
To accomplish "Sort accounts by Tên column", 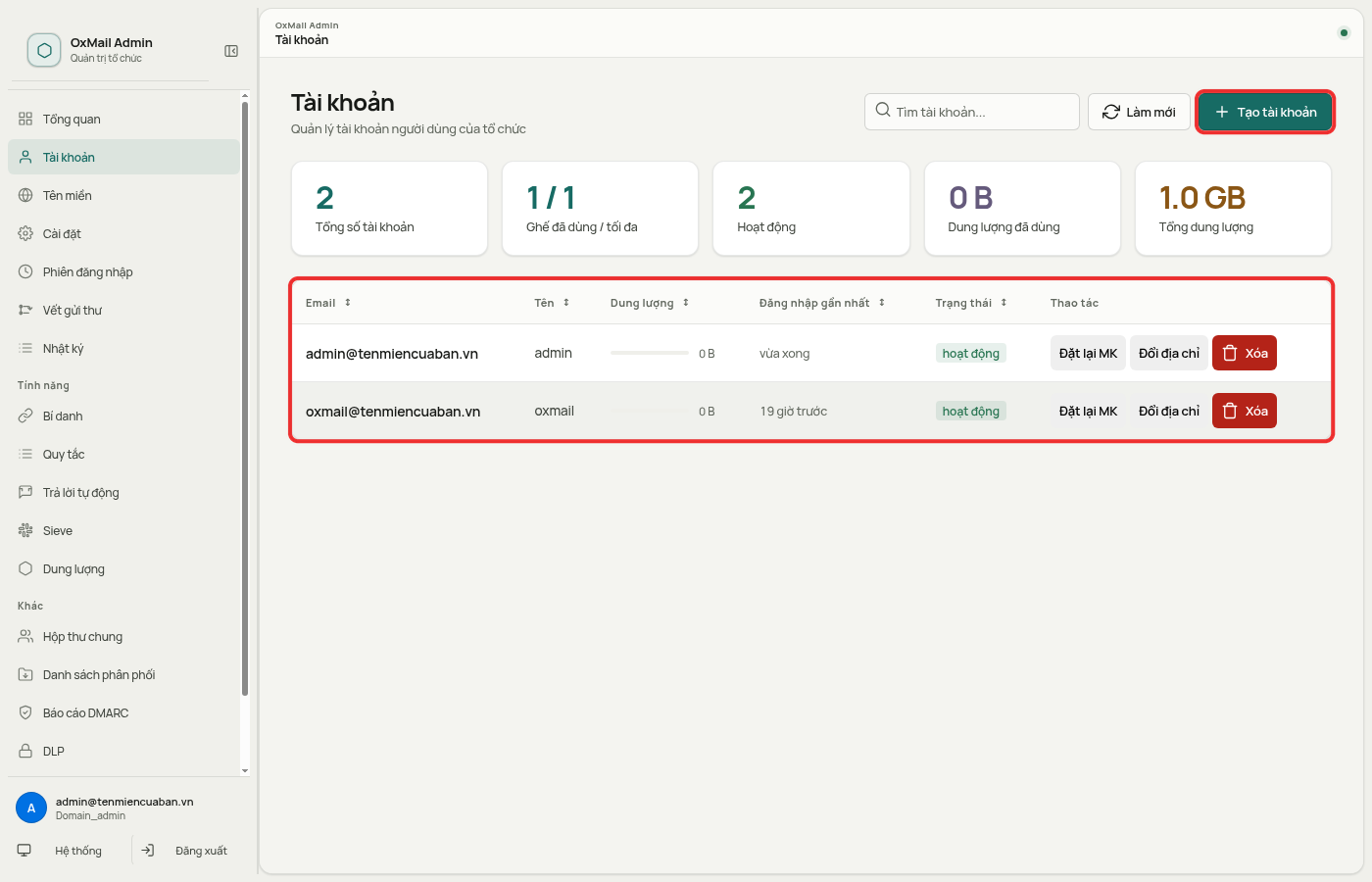I will pyautogui.click(x=552, y=303).
